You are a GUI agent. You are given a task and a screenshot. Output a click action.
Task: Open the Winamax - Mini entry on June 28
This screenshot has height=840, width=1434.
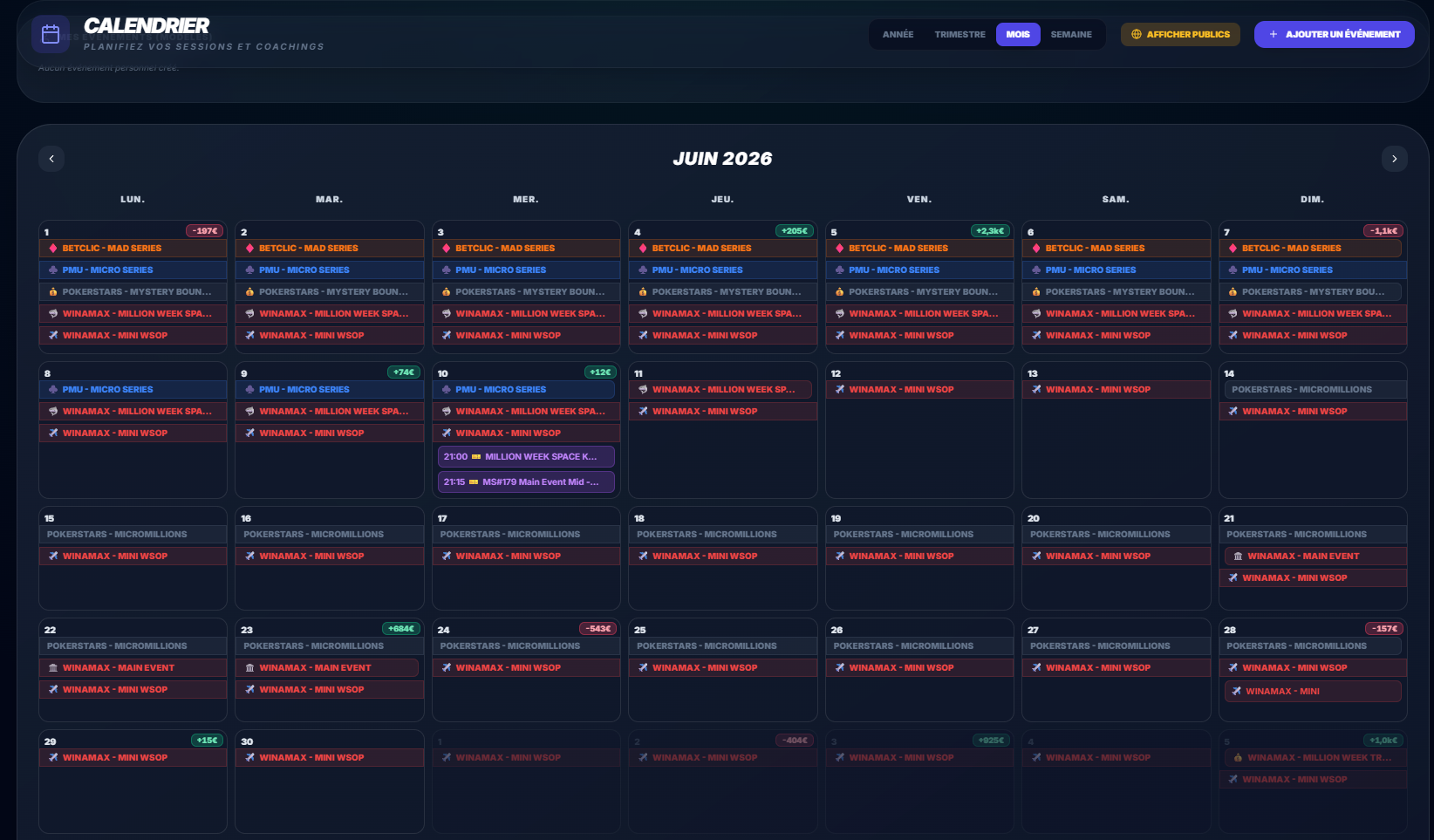(x=1313, y=692)
